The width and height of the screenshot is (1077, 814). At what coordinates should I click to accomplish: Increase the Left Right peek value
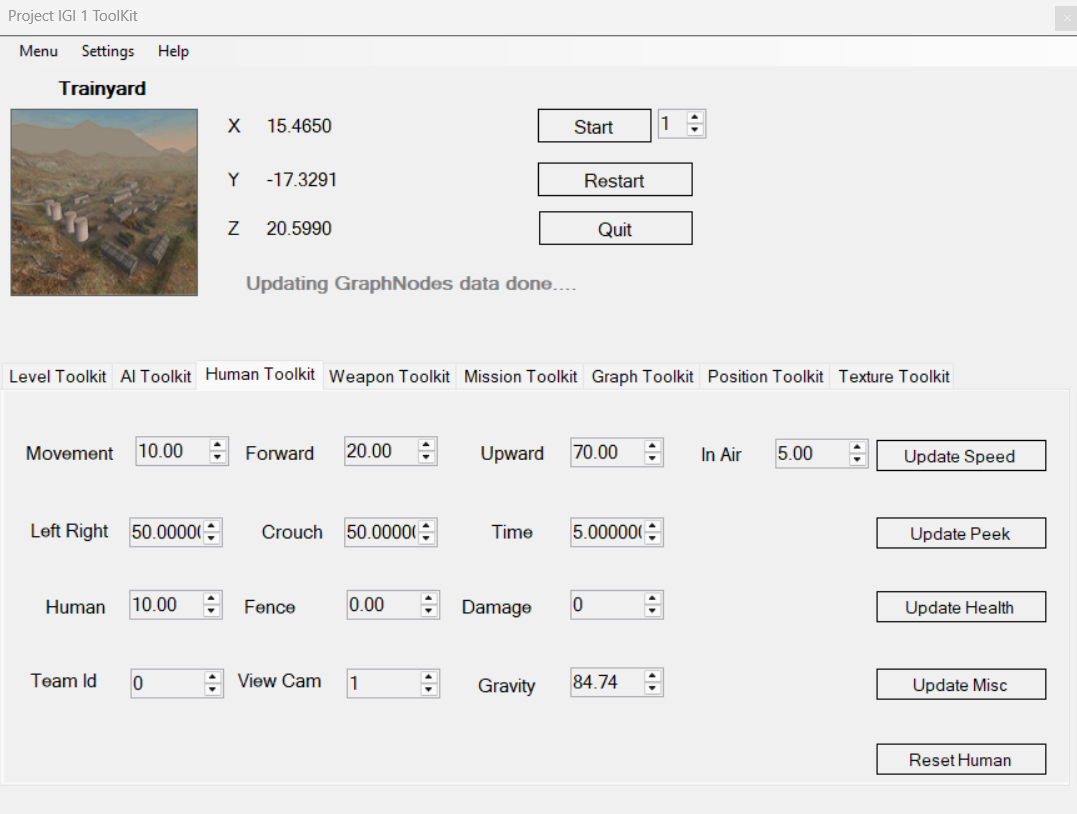[x=212, y=526]
